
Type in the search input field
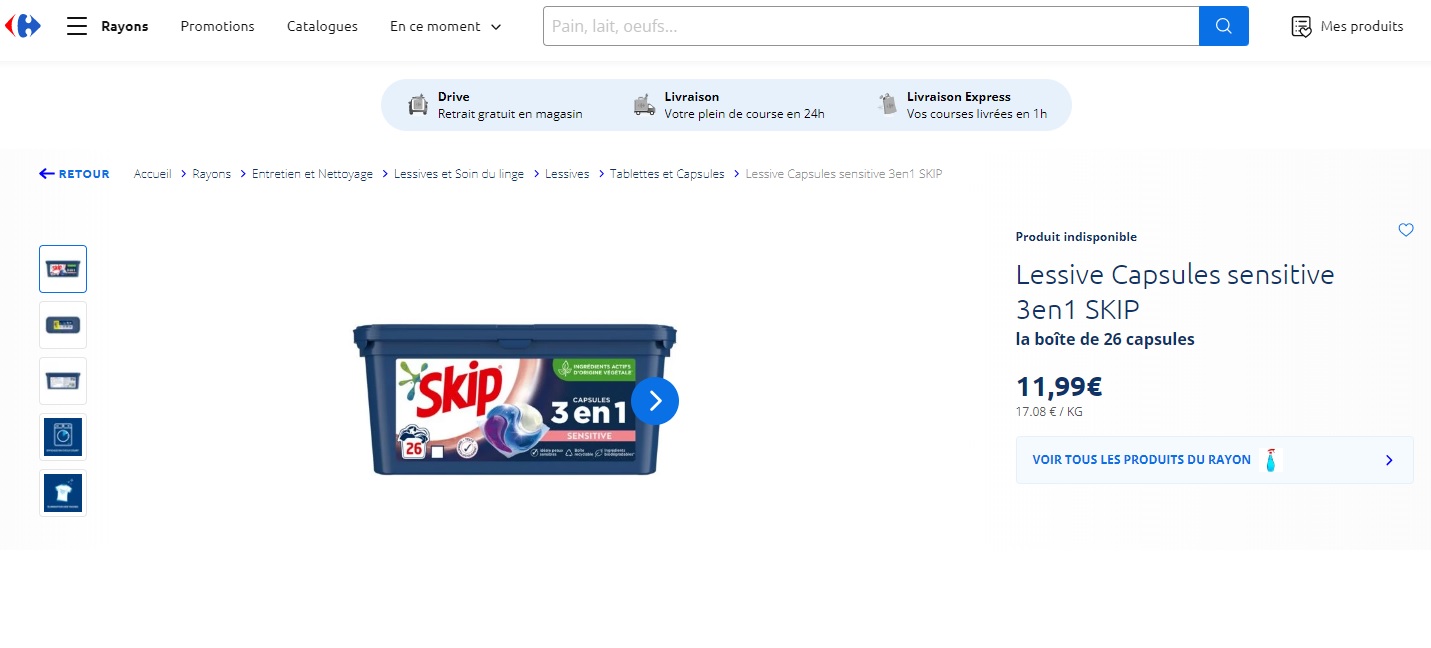point(870,26)
